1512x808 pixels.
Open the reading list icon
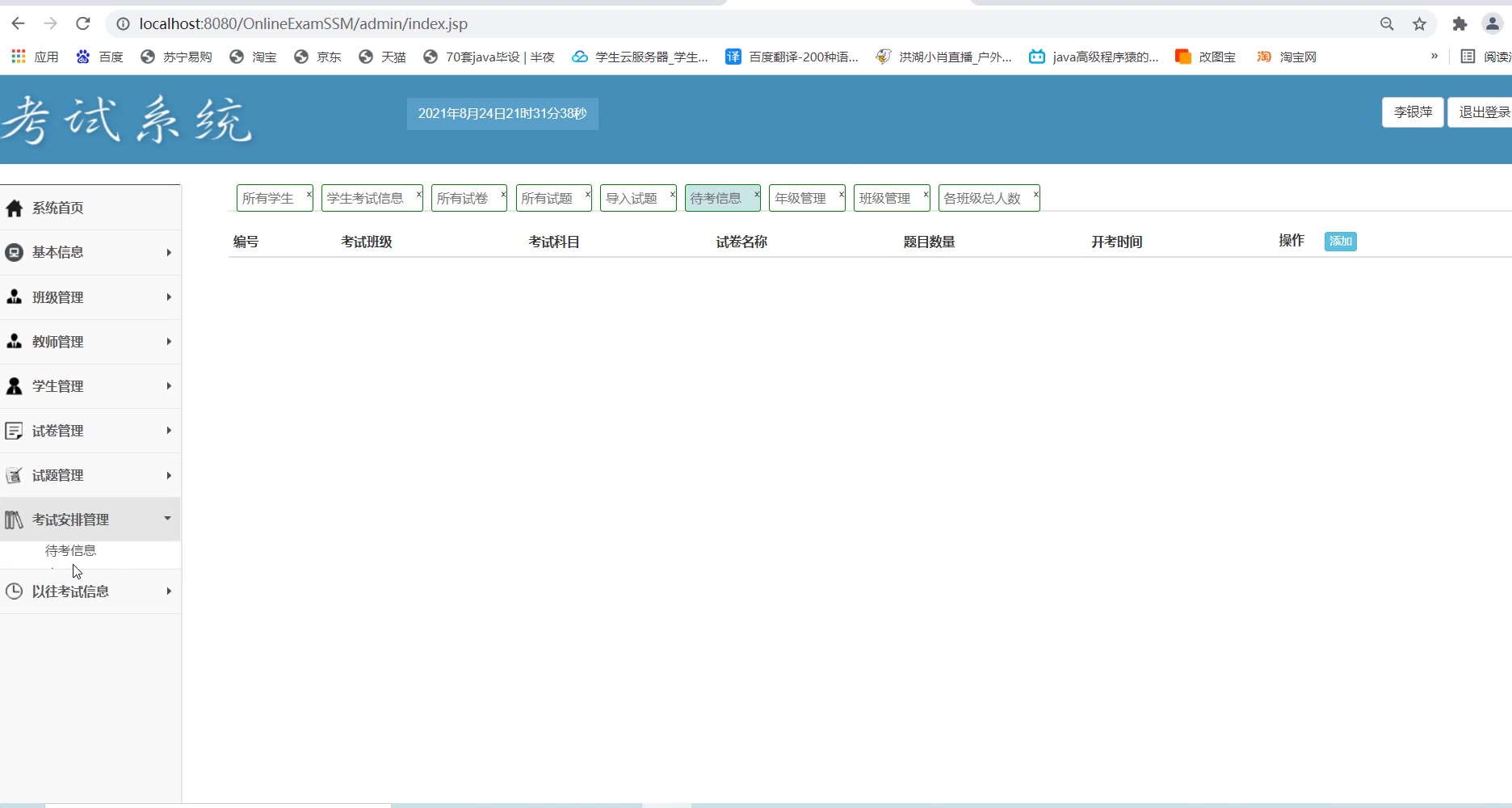pyautogui.click(x=1468, y=57)
